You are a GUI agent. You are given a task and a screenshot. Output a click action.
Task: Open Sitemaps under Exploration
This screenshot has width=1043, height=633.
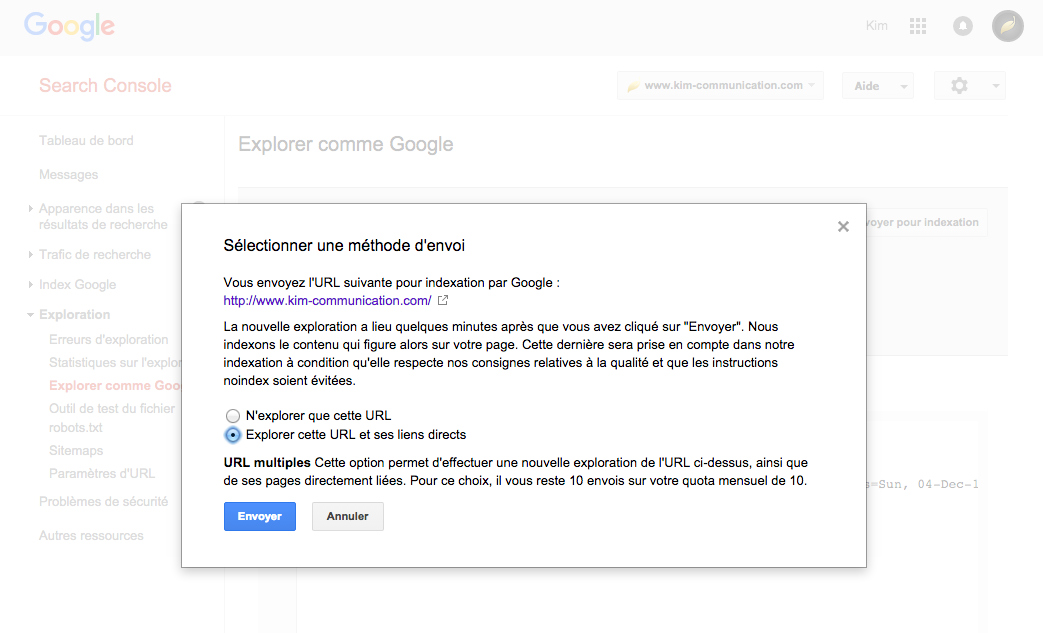click(76, 451)
